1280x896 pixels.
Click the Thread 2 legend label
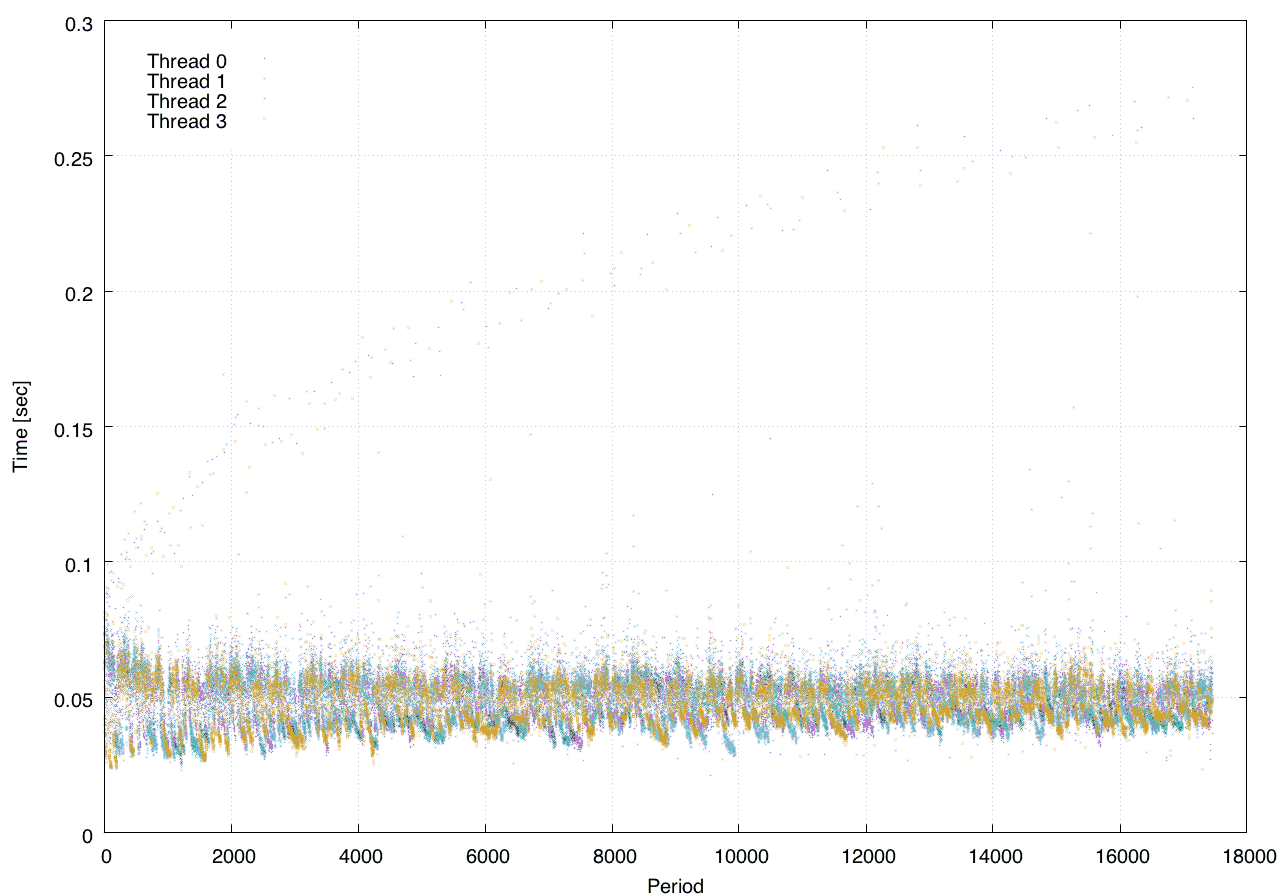(x=187, y=102)
